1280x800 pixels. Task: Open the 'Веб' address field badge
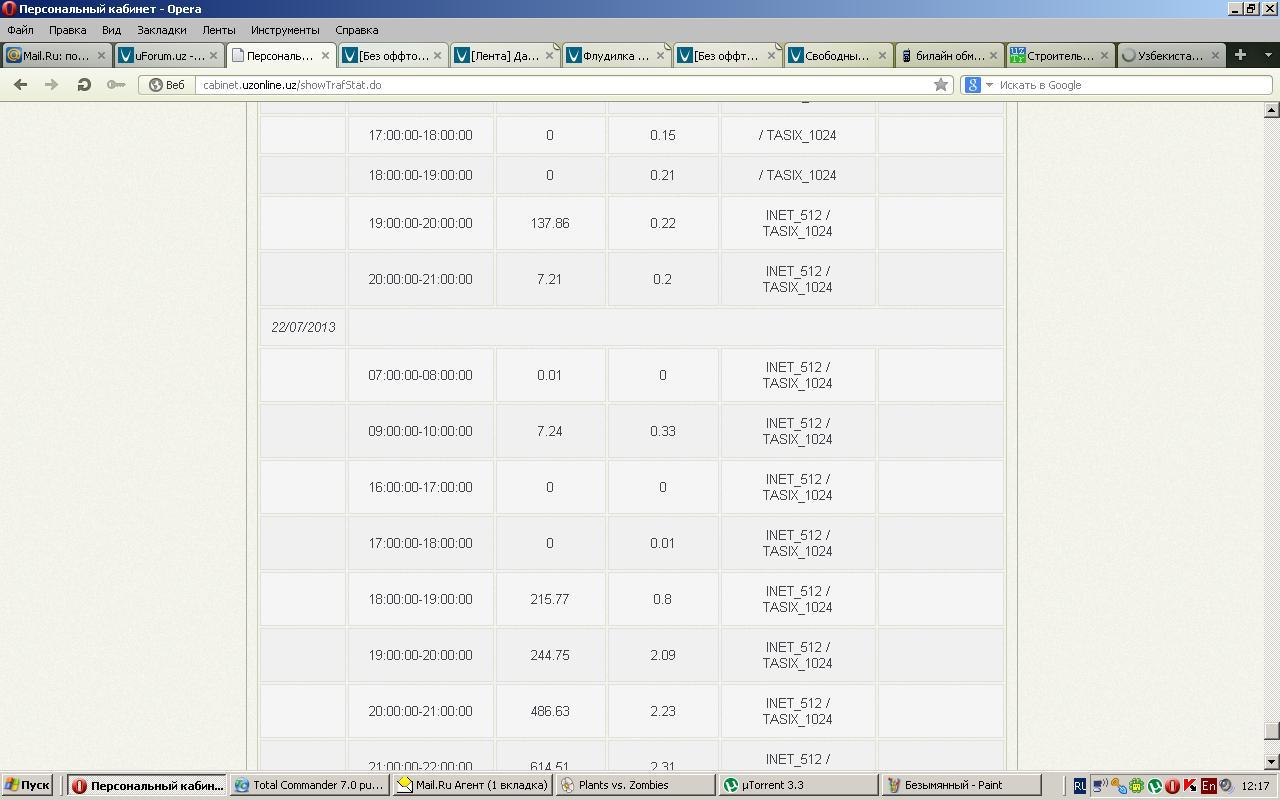(167, 85)
